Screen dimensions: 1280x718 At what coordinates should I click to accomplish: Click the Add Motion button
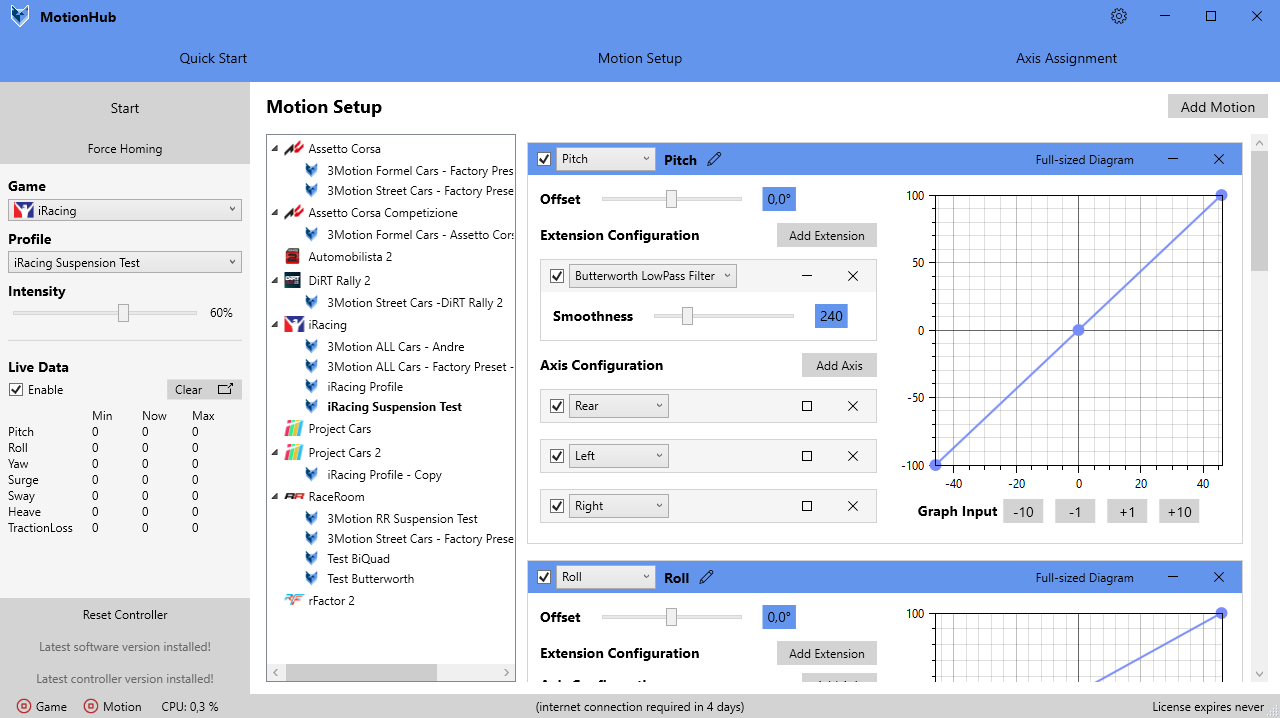tap(1217, 107)
